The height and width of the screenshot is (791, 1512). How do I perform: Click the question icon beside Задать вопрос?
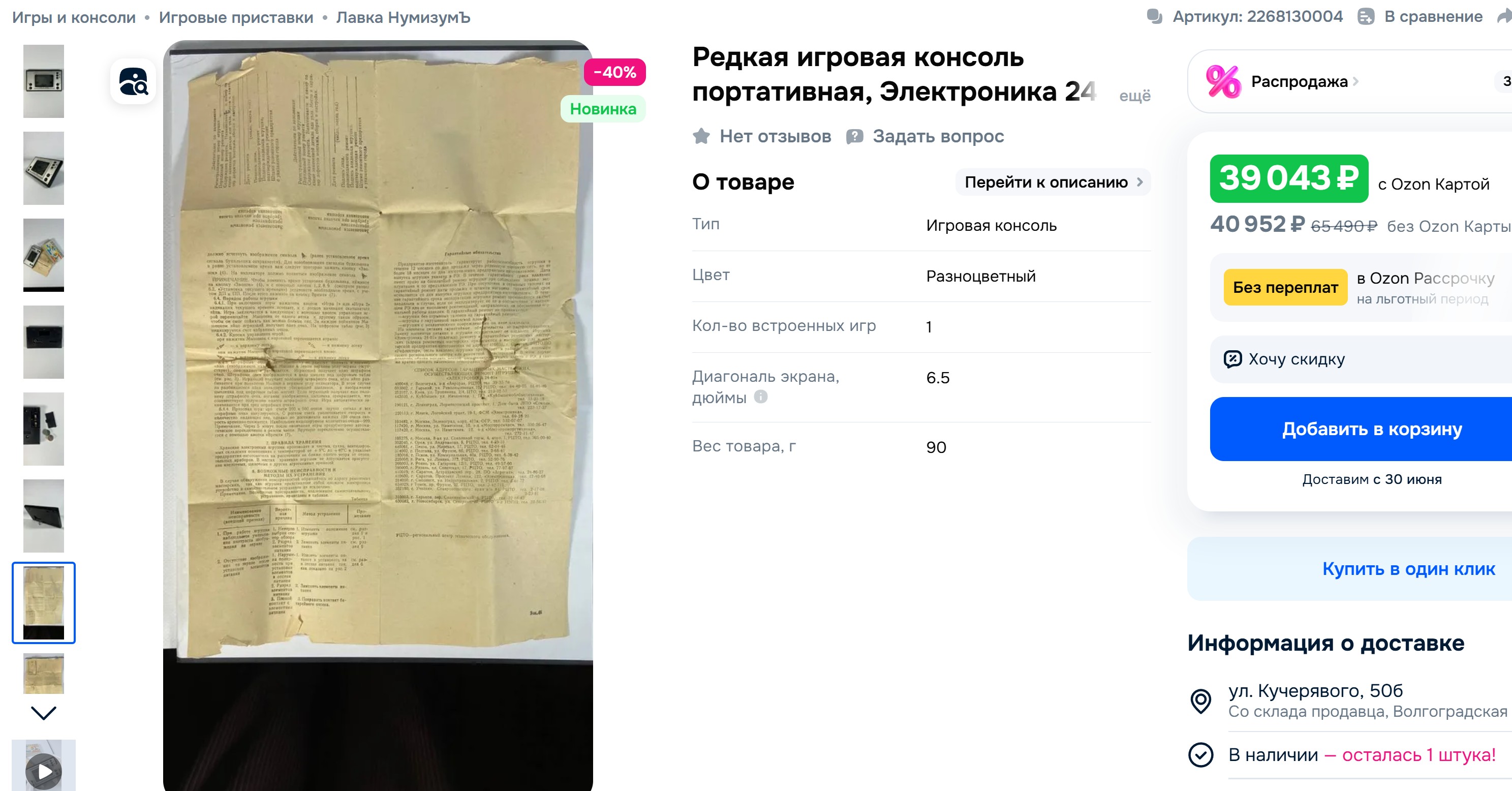click(x=855, y=136)
